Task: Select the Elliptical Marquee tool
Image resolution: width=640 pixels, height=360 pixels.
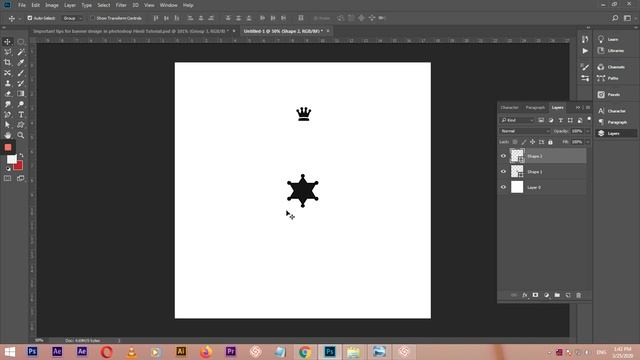Action: click(x=21, y=42)
